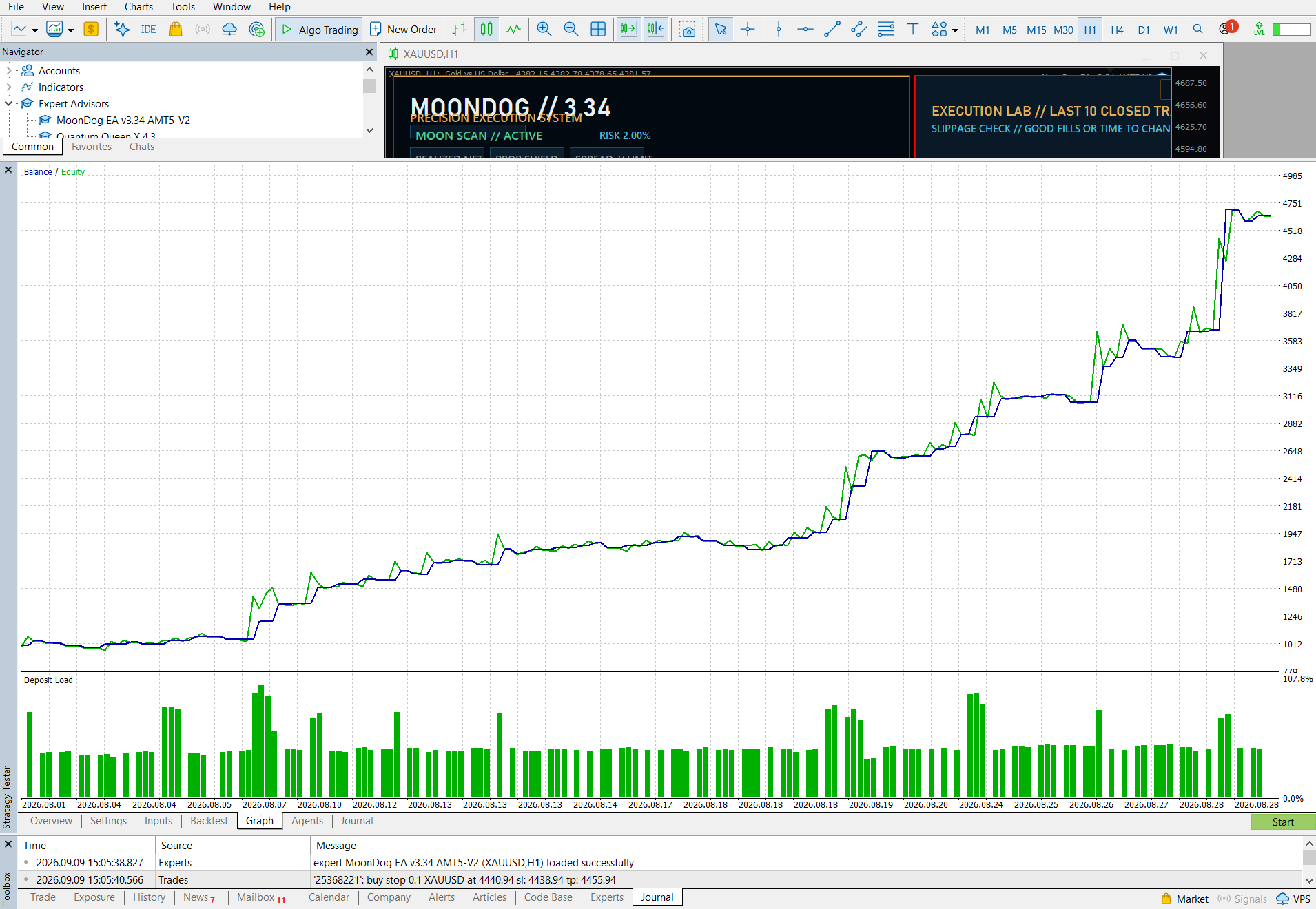
Task: Switch to the Overview tester tab
Action: pyautogui.click(x=51, y=821)
